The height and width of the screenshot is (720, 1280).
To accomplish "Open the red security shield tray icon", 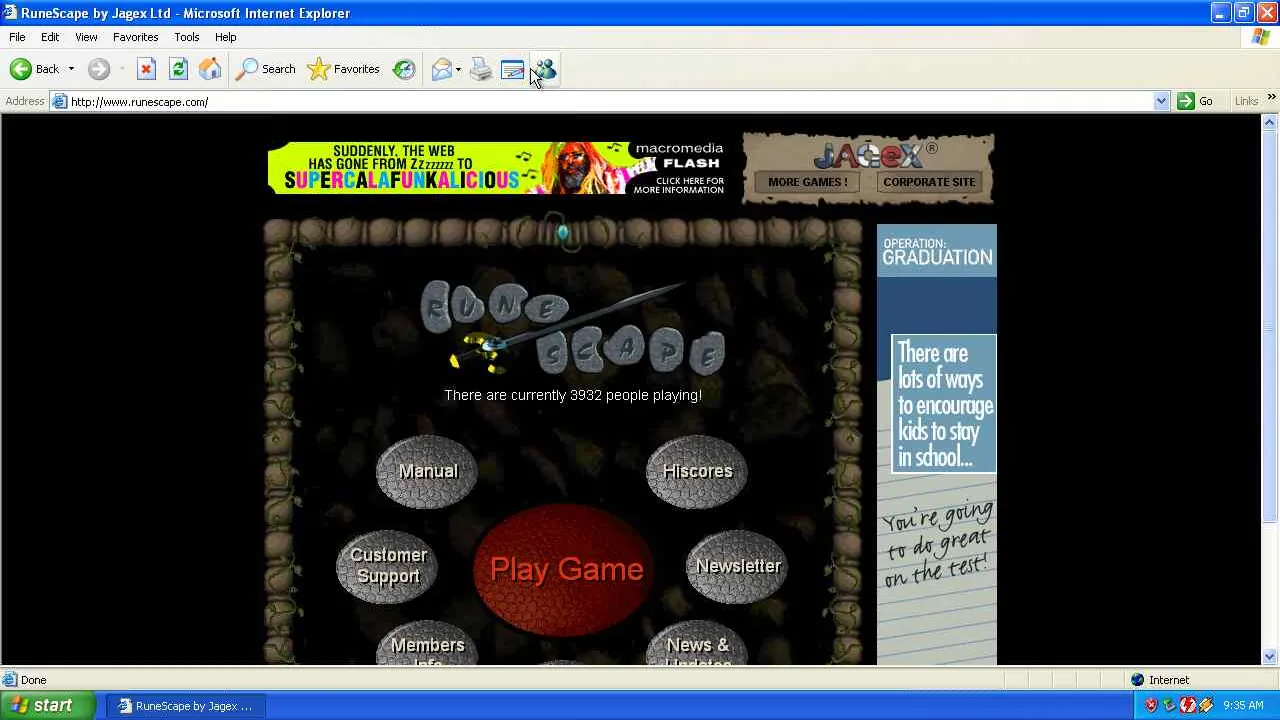I will [1151, 706].
